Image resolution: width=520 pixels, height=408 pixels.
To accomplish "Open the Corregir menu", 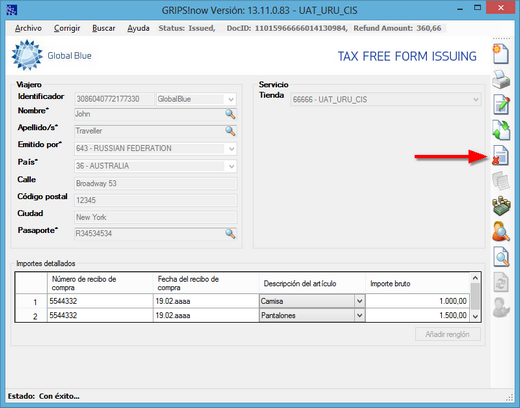I will pos(67,28).
